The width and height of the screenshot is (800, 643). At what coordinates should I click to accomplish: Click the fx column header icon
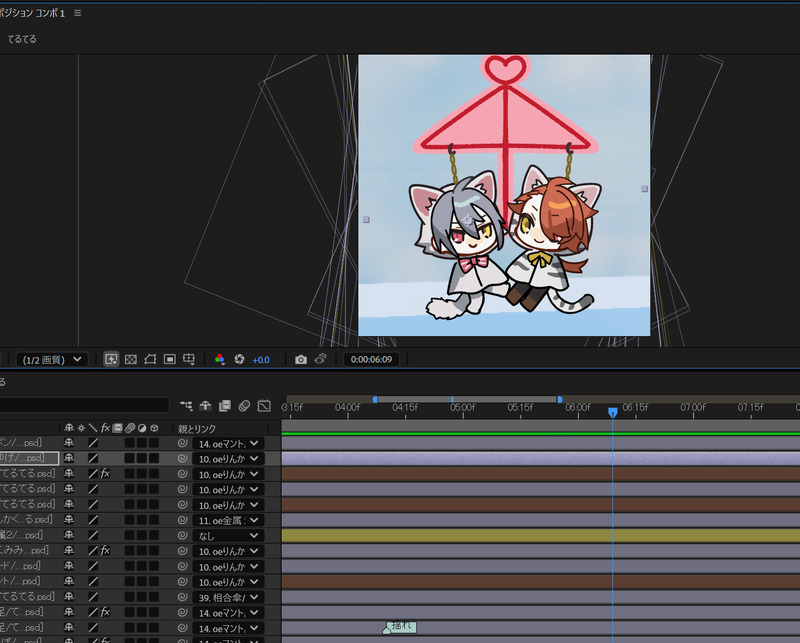point(105,428)
